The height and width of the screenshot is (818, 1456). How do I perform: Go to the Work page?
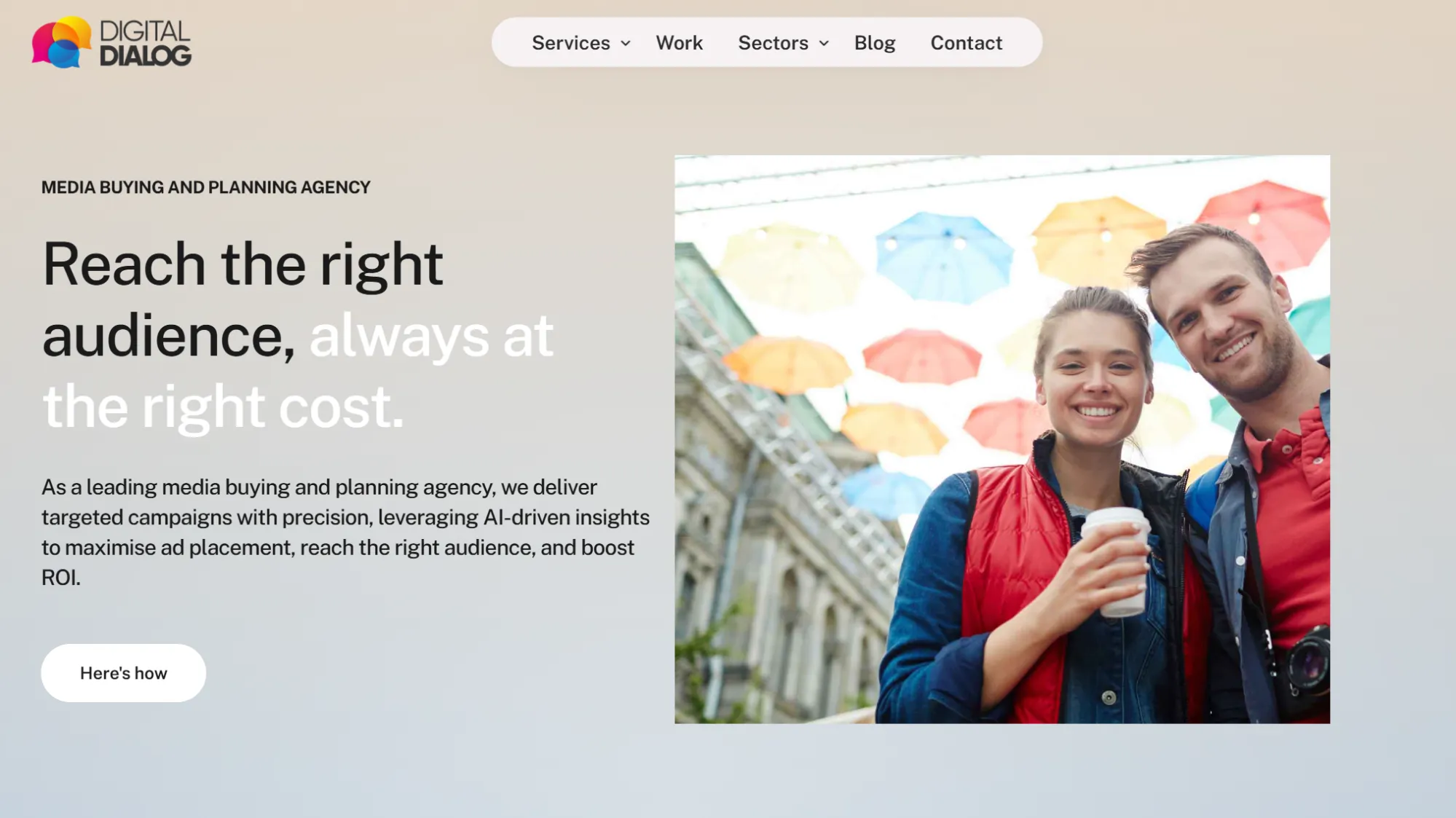point(679,43)
